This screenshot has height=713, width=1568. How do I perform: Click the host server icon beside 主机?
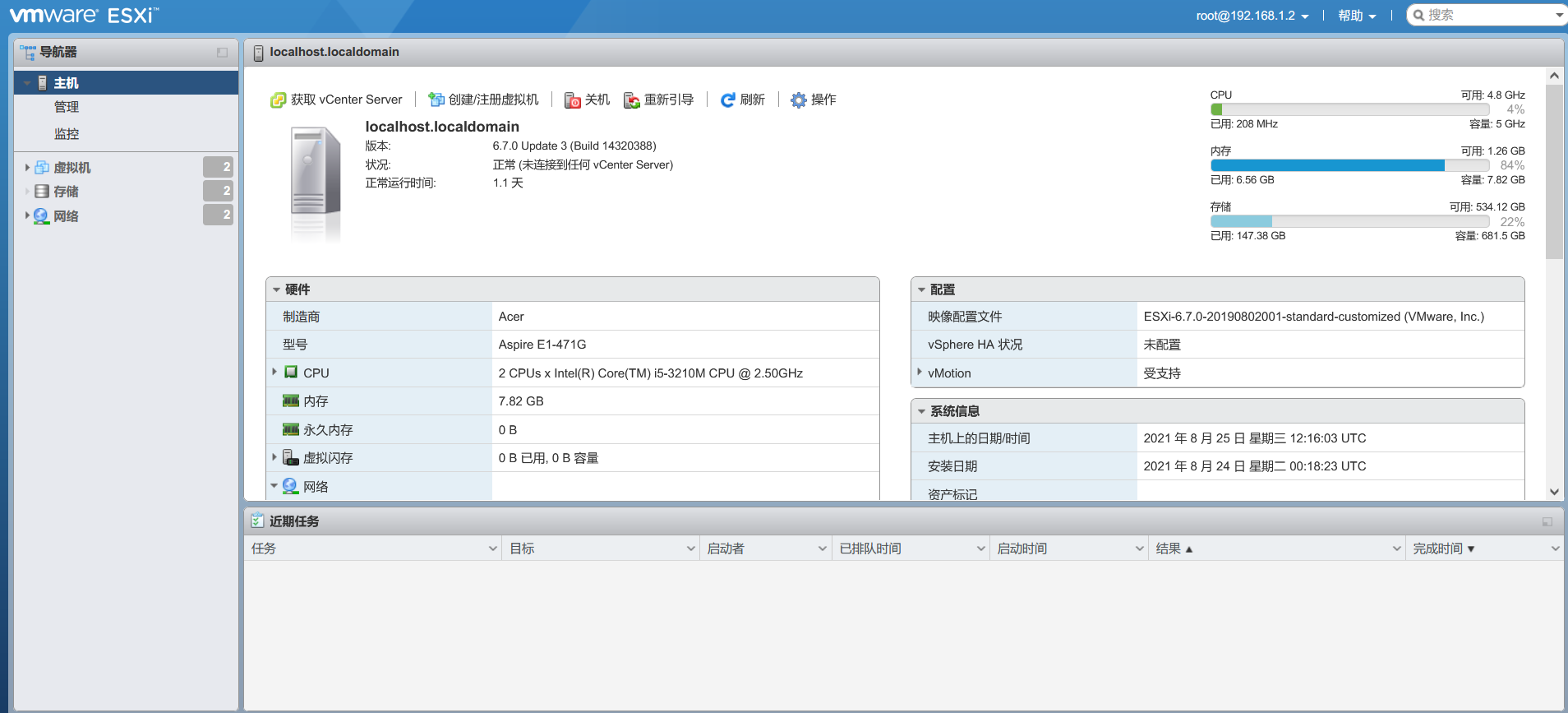point(43,83)
